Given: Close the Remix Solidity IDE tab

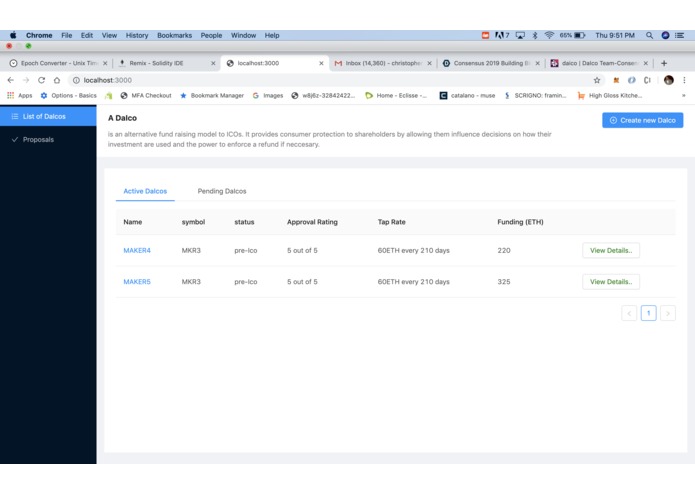Looking at the screenshot, I should pyautogui.click(x=213, y=63).
